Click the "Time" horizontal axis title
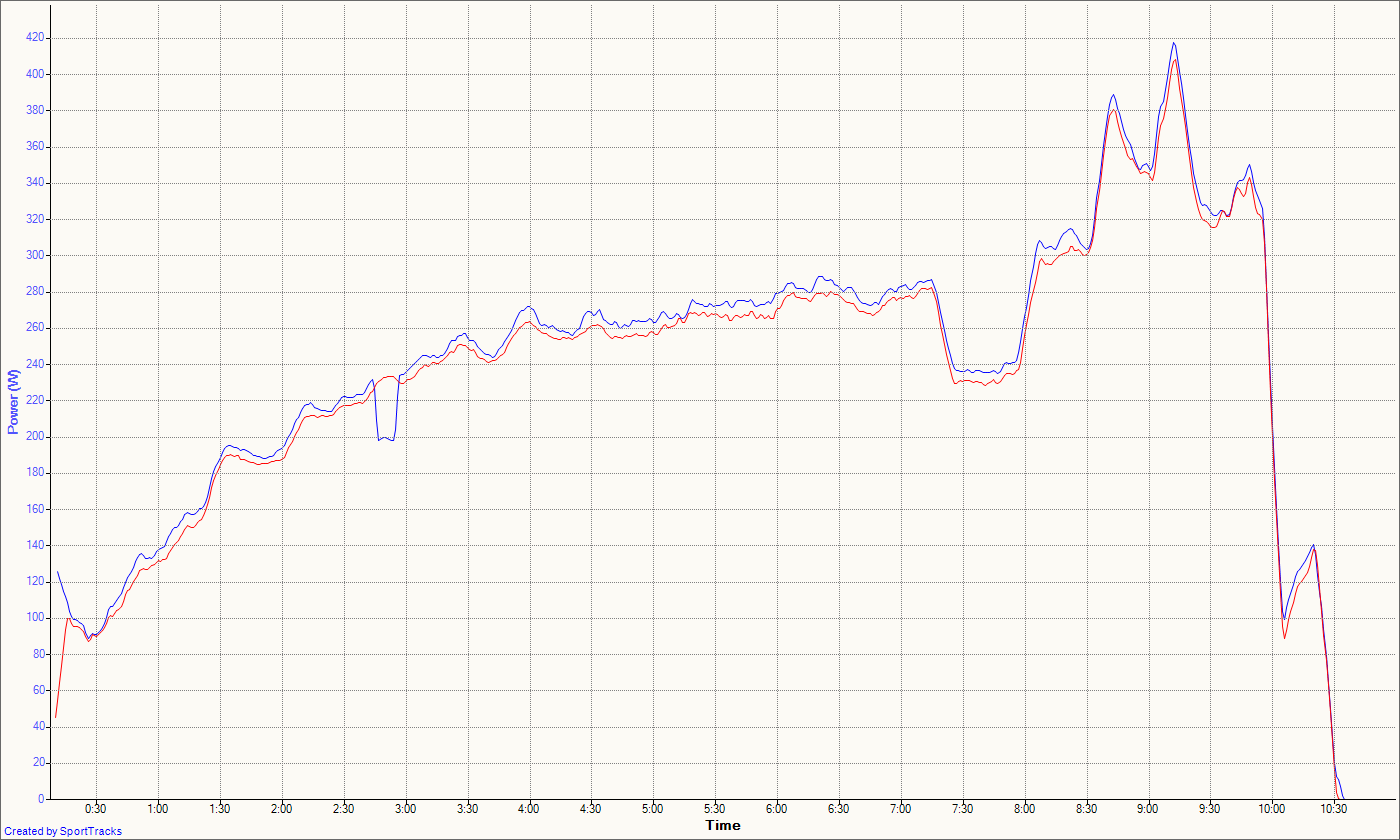Image resolution: width=1400 pixels, height=840 pixels. click(723, 825)
